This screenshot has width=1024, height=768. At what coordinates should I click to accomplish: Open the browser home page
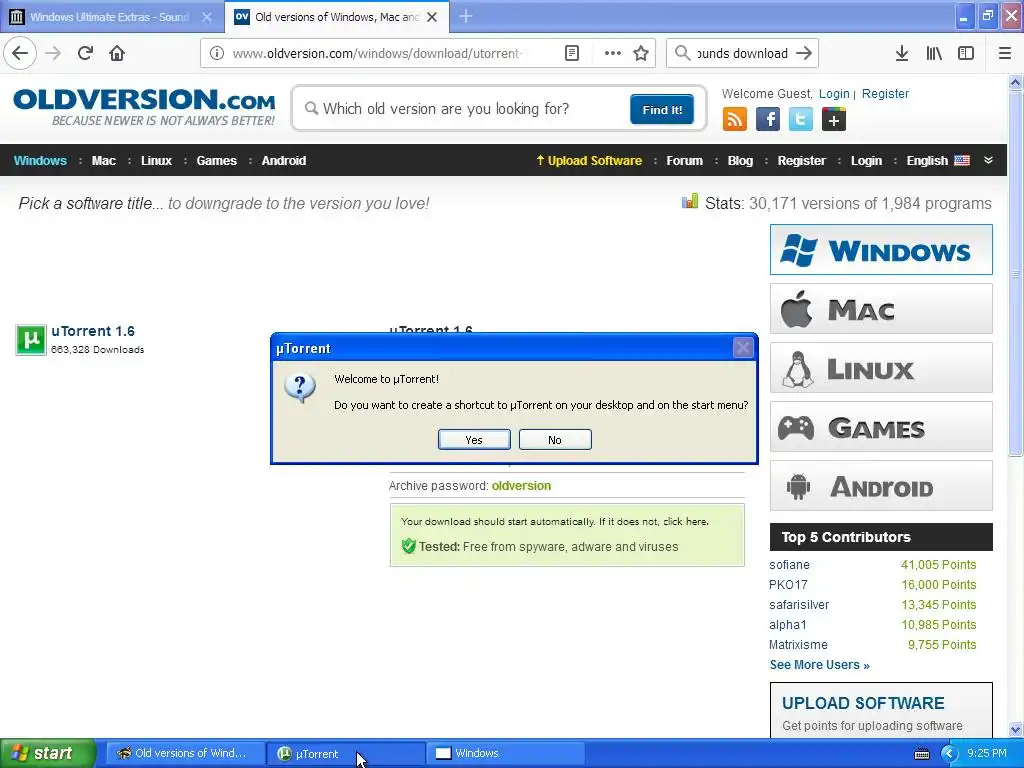tap(117, 53)
